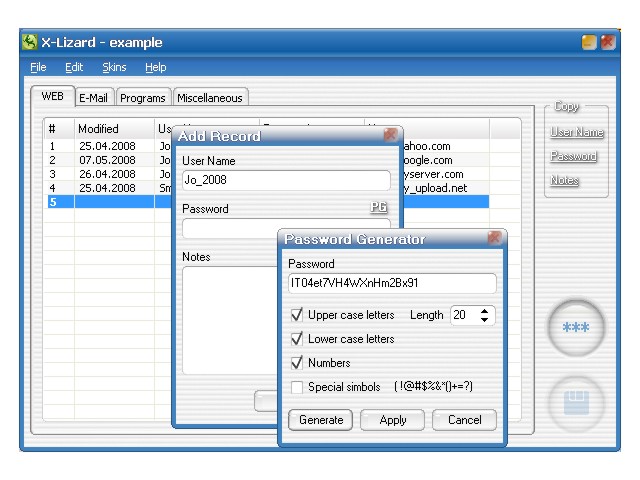The width and height of the screenshot is (640, 480).
Task: Click the Apply button
Action: [x=393, y=420]
